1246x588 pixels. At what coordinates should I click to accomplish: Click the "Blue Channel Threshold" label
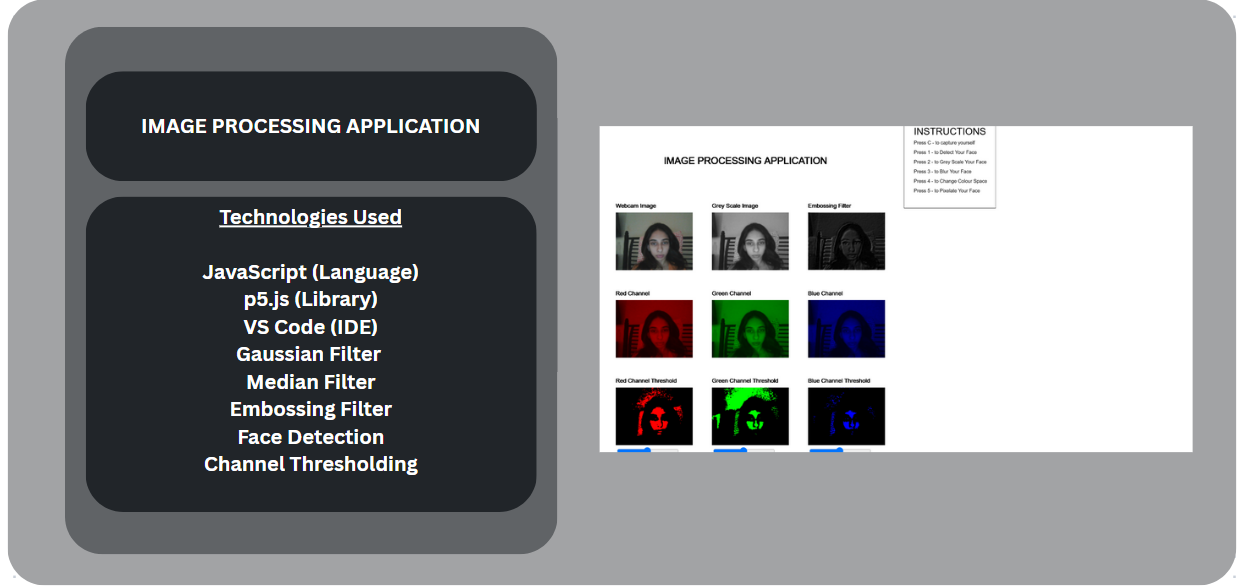click(x=841, y=381)
